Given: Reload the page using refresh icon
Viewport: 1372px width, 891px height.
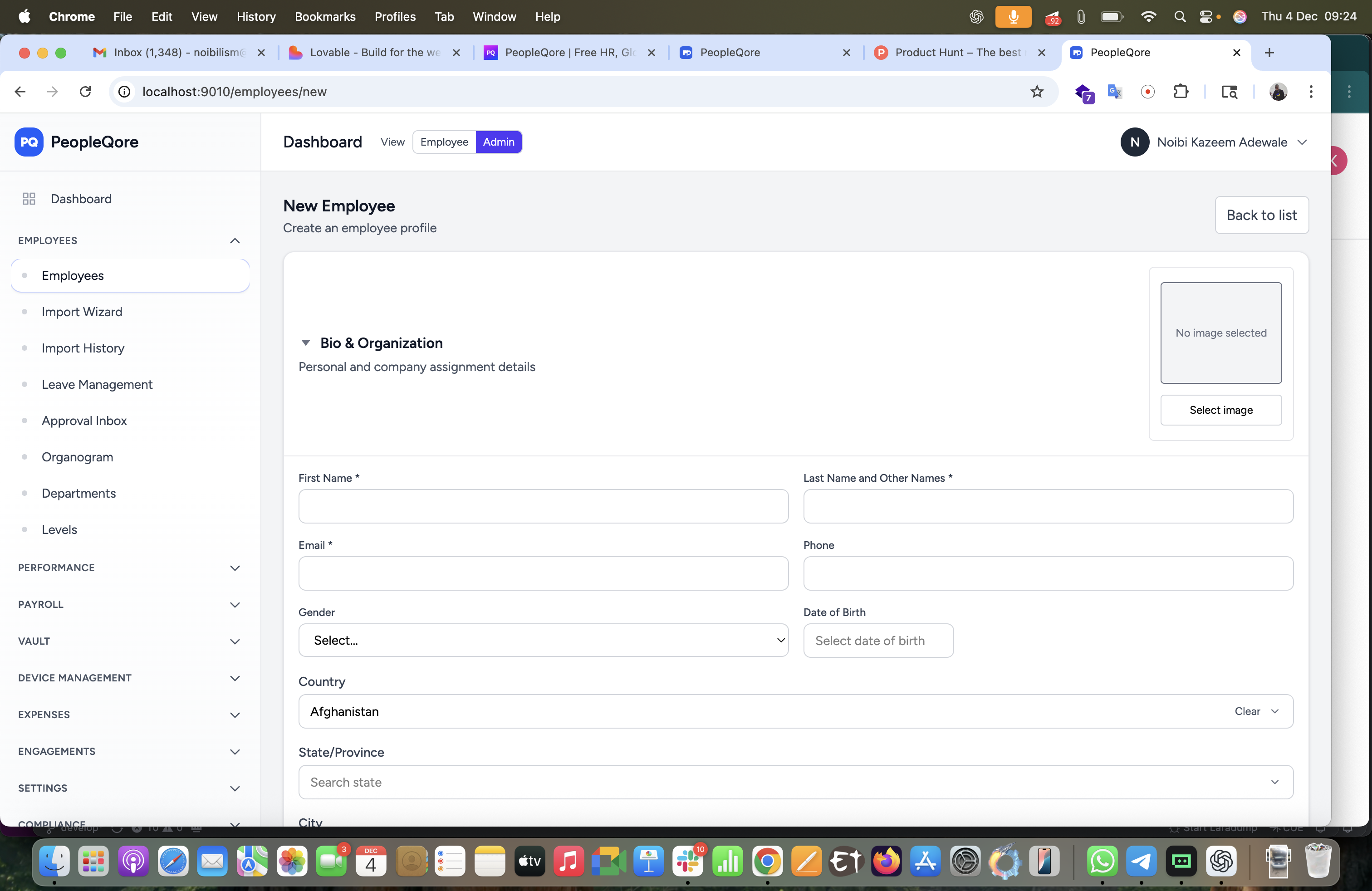Looking at the screenshot, I should coord(85,92).
